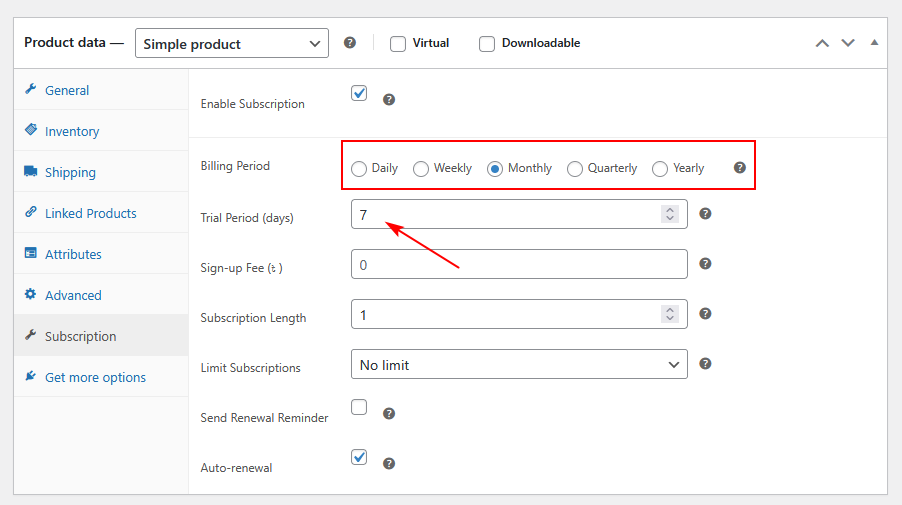The height and width of the screenshot is (505, 902).
Task: Click the Trial Period days input field
Action: 519,214
